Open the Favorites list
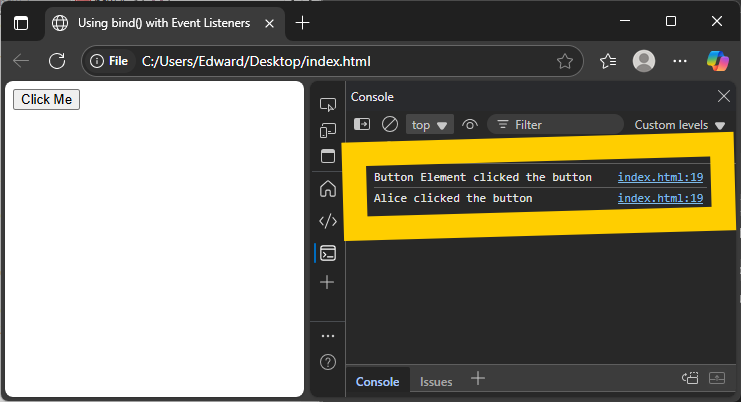 coord(608,61)
